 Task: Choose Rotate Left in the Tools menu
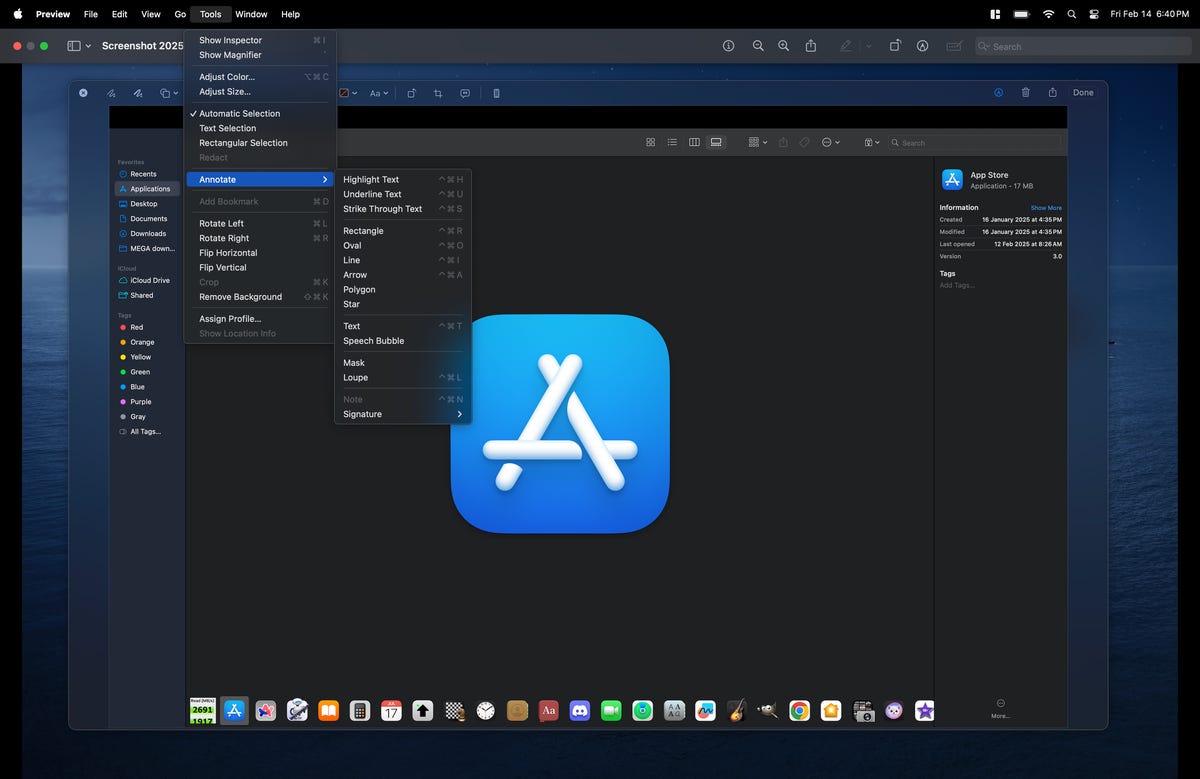(x=259, y=224)
